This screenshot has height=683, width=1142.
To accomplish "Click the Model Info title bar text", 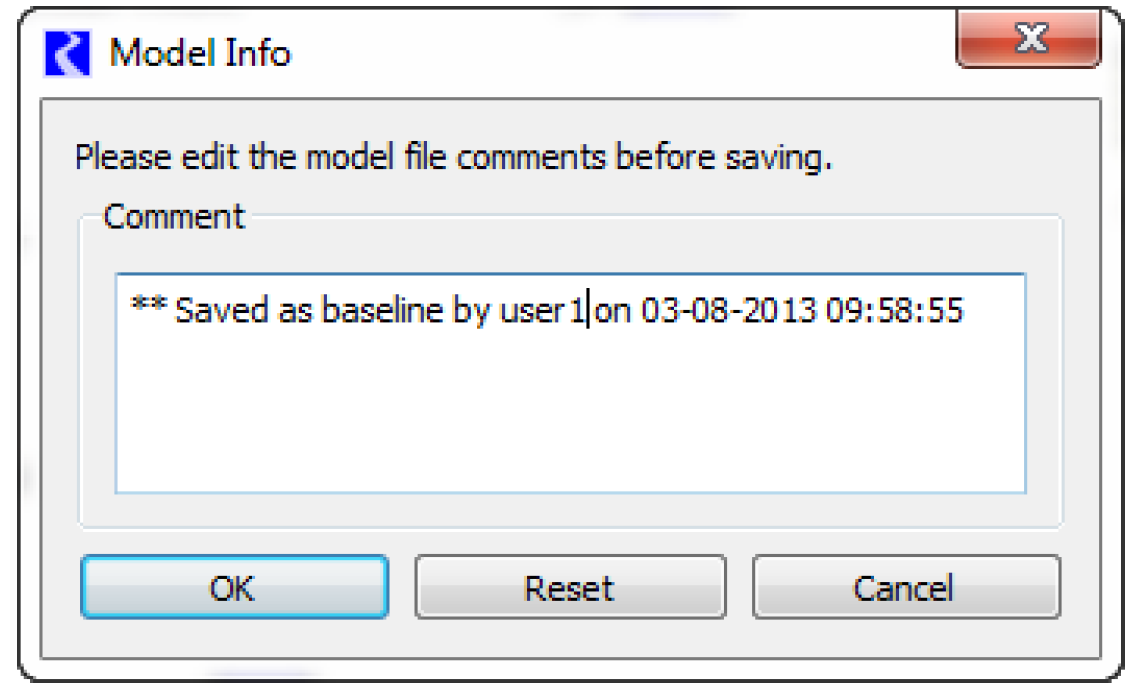I will pos(200,53).
